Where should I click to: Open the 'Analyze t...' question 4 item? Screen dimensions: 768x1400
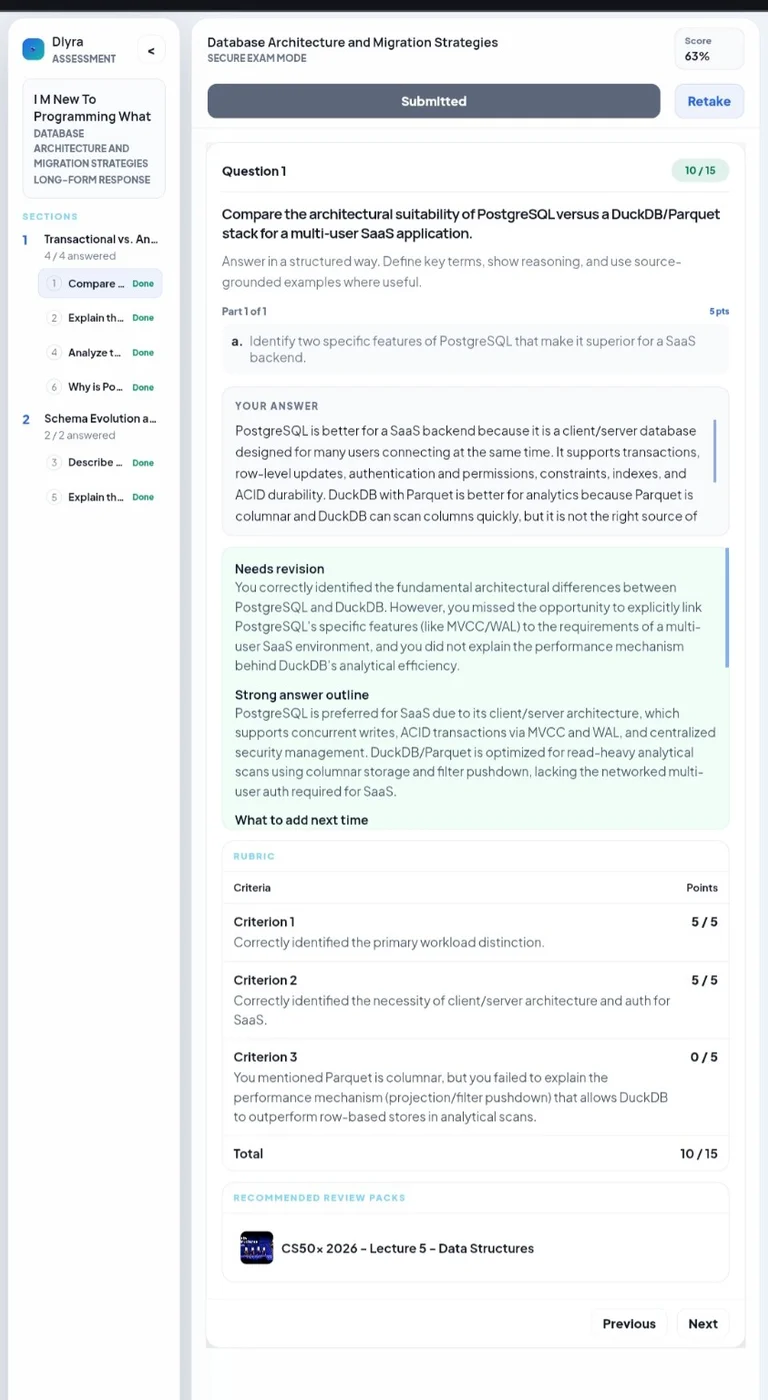(100, 353)
